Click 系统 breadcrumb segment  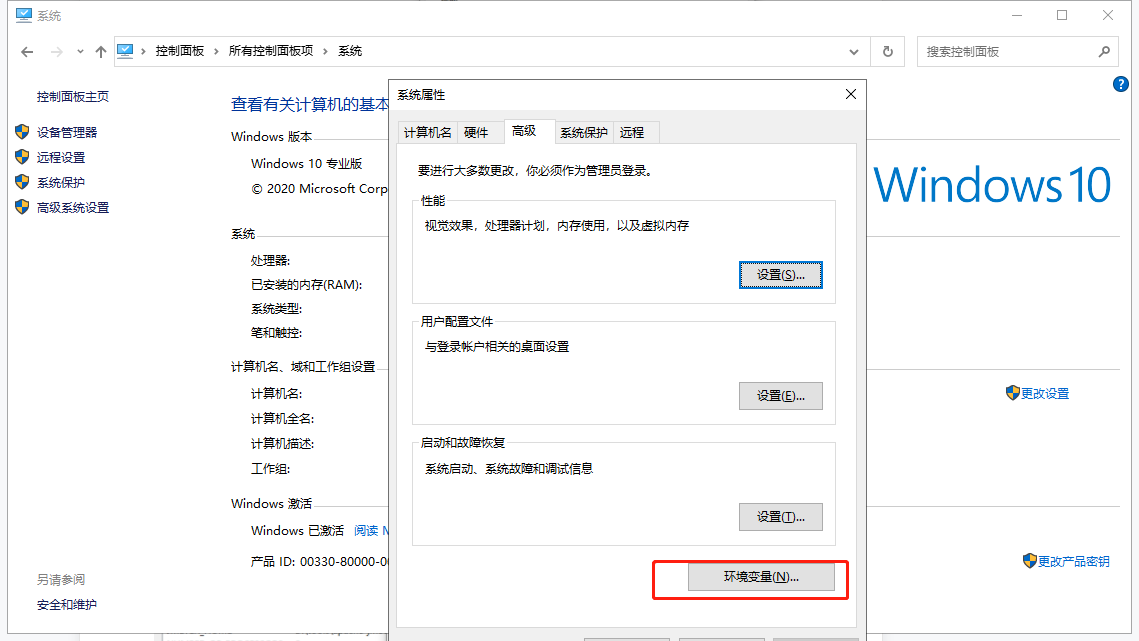click(350, 51)
